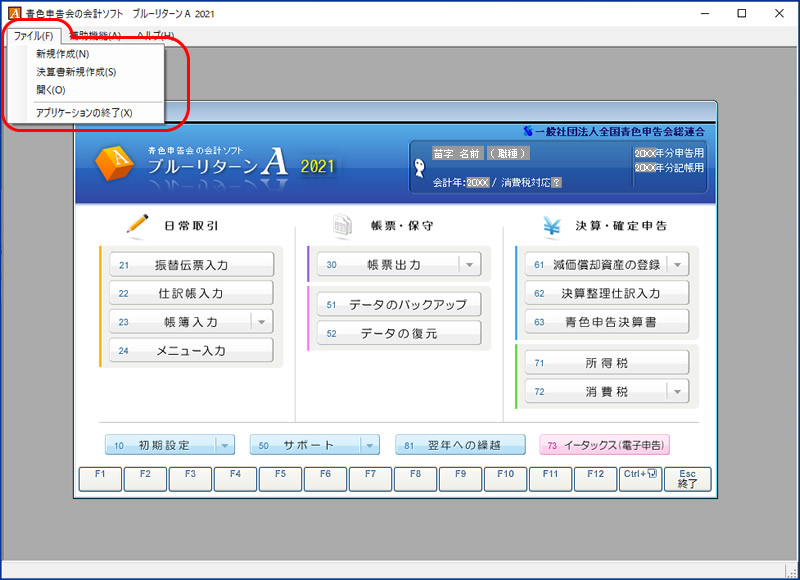Screen dimensions: 800x580
Task: Launch イータックス(電子申告) pink button
Action: point(605,445)
